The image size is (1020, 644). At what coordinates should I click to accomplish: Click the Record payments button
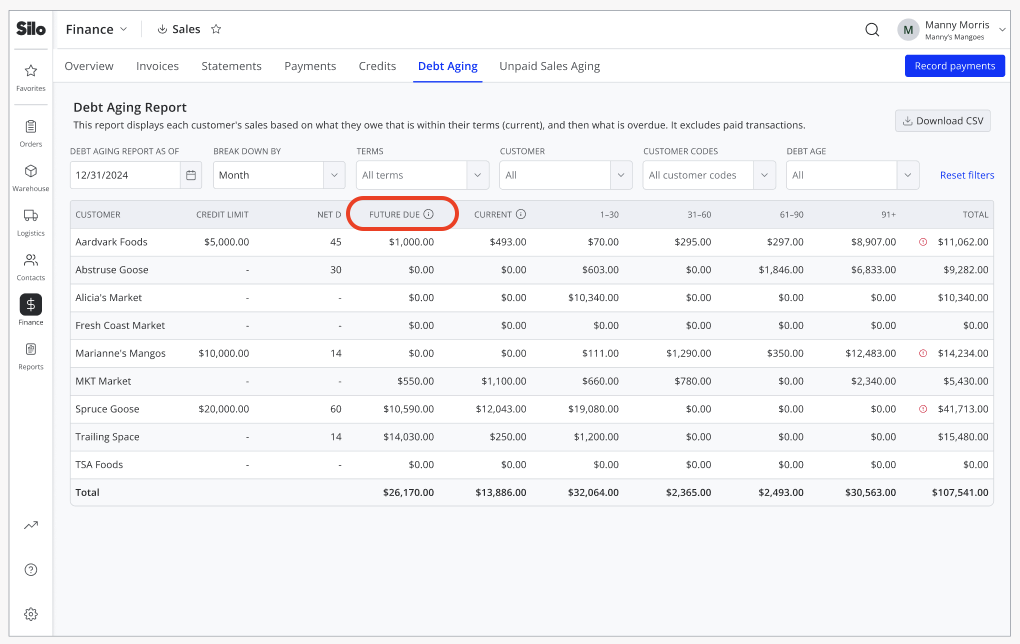[x=954, y=66]
